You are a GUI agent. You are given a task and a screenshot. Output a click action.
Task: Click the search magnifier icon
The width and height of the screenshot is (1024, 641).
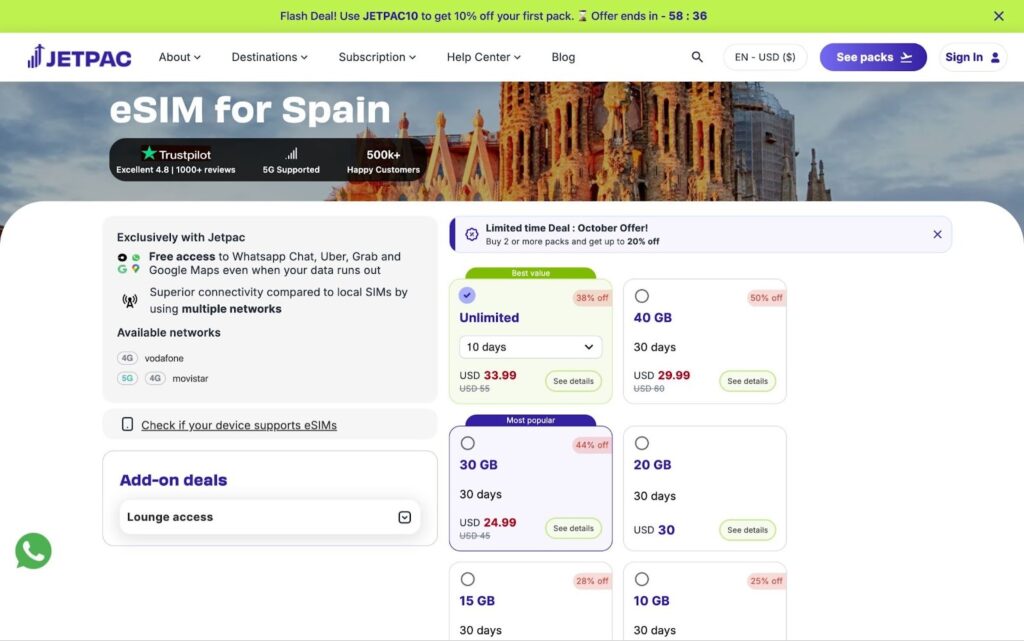(697, 57)
